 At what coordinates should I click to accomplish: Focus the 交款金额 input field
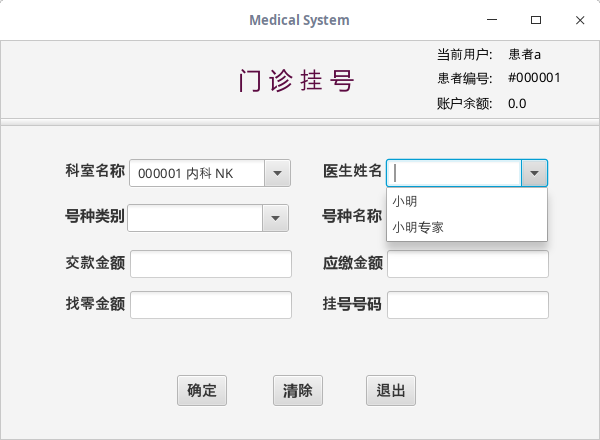tap(211, 264)
